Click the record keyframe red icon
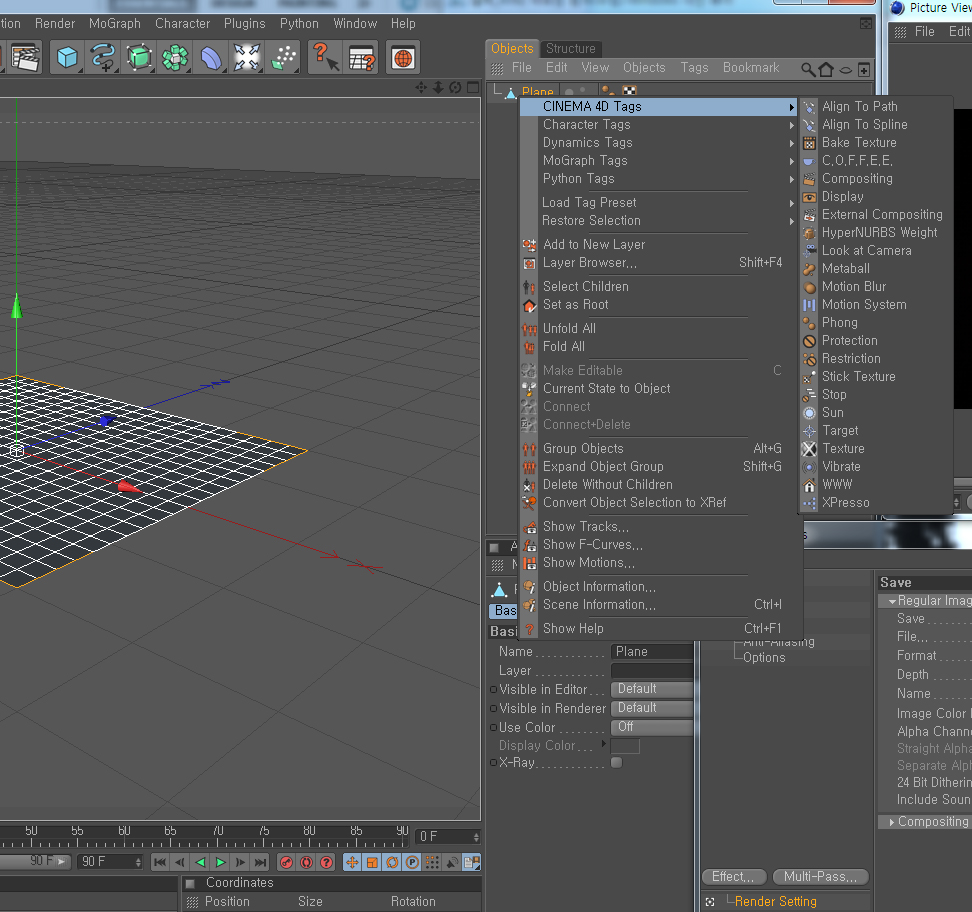This screenshot has width=972, height=912. (x=287, y=862)
